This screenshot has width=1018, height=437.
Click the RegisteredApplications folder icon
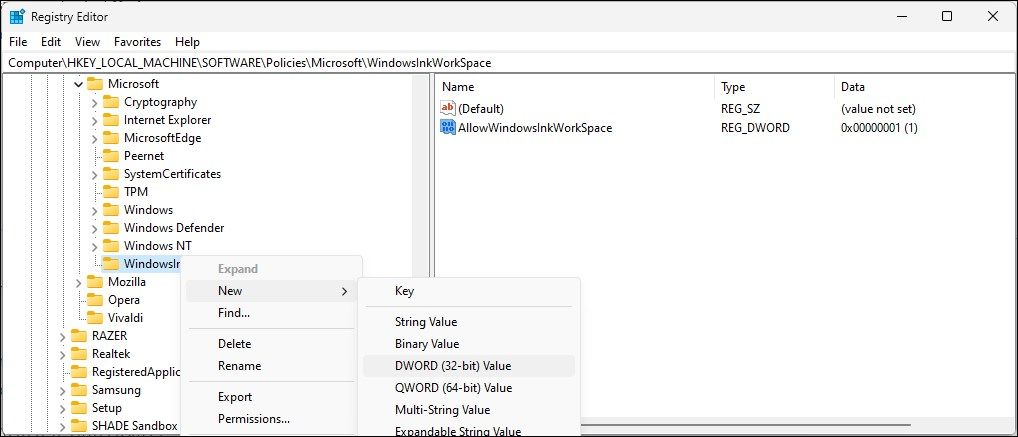click(79, 372)
